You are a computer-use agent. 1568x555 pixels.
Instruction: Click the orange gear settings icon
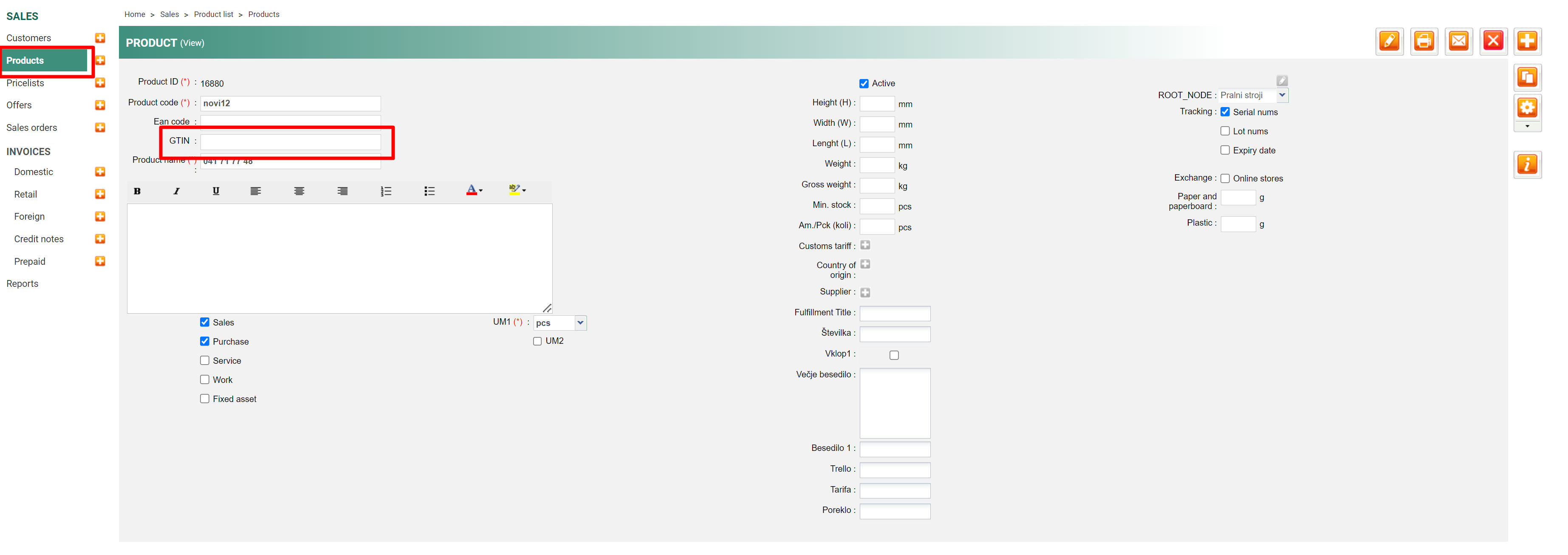(1527, 108)
